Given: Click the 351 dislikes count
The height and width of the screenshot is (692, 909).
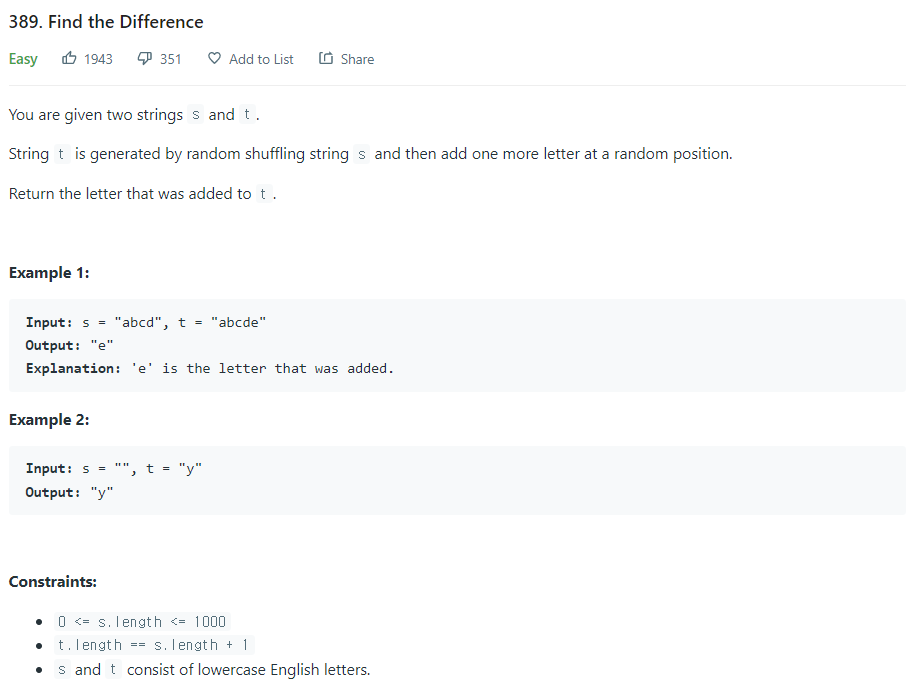Looking at the screenshot, I should click(x=170, y=59).
